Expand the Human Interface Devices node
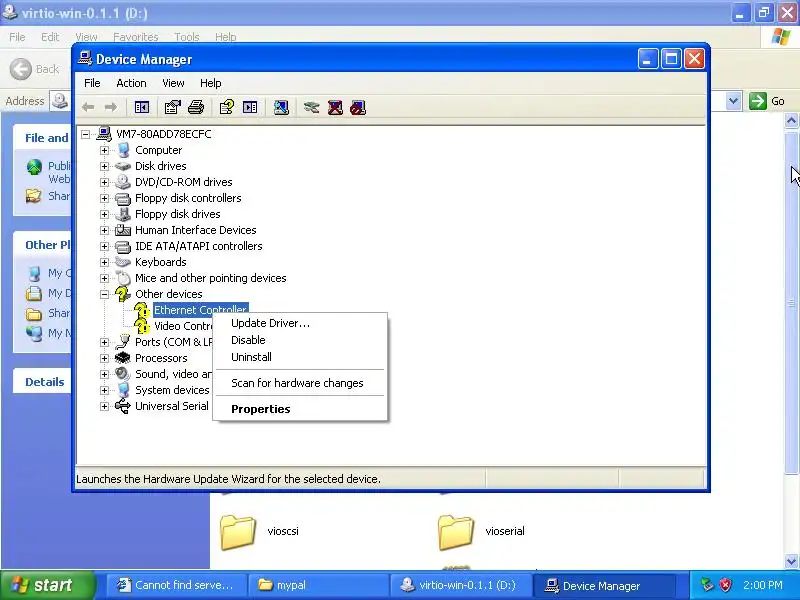The height and width of the screenshot is (600, 800). click(105, 230)
